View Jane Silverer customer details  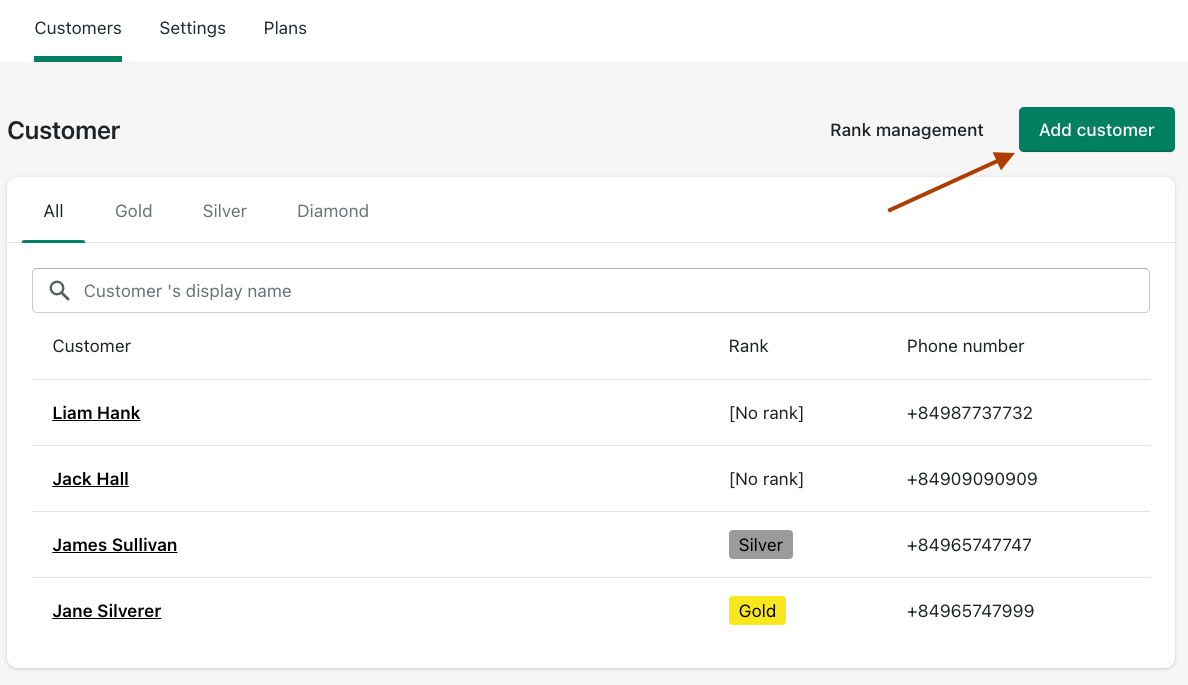(x=106, y=611)
